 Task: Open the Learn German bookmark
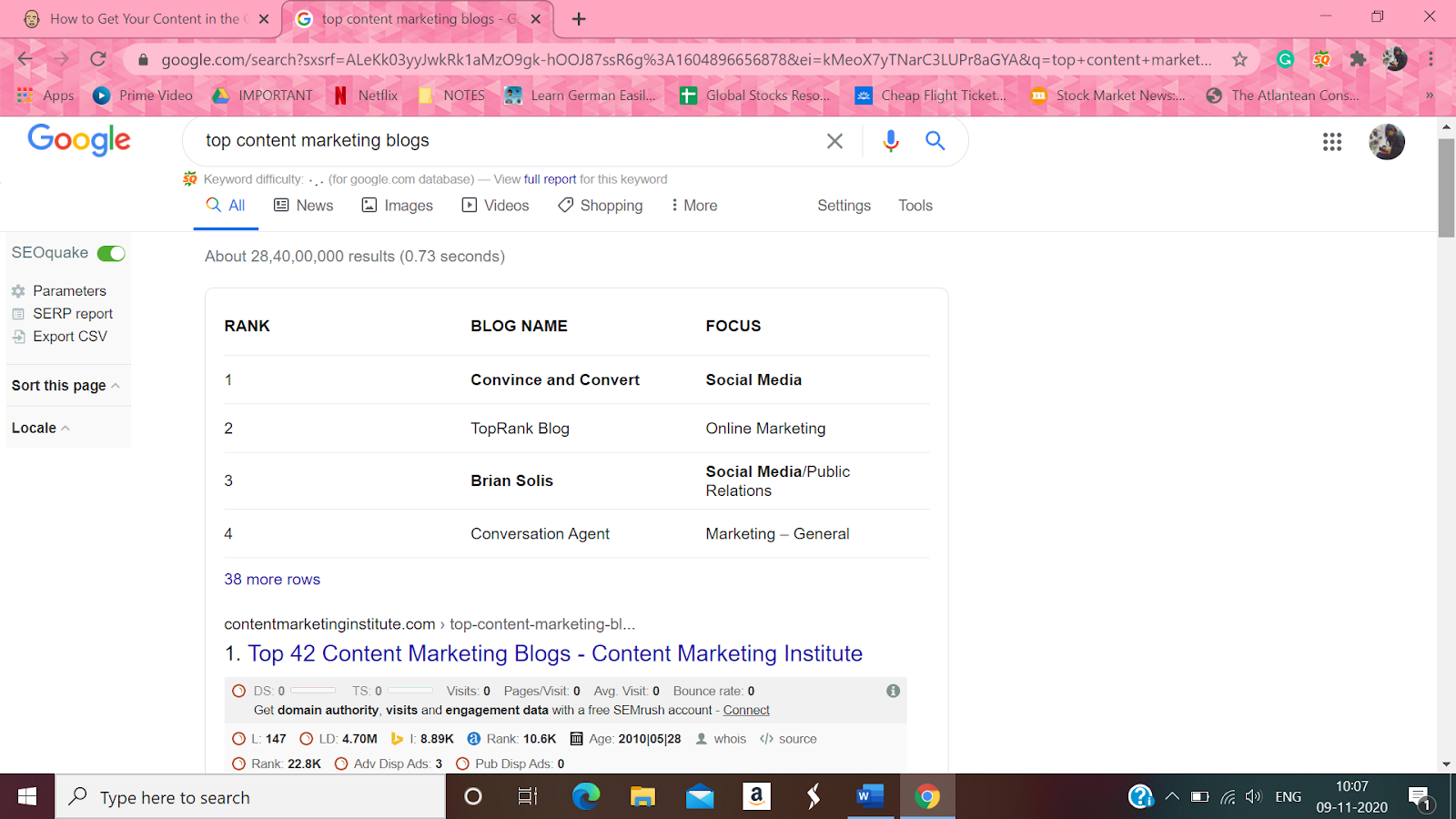(x=581, y=96)
